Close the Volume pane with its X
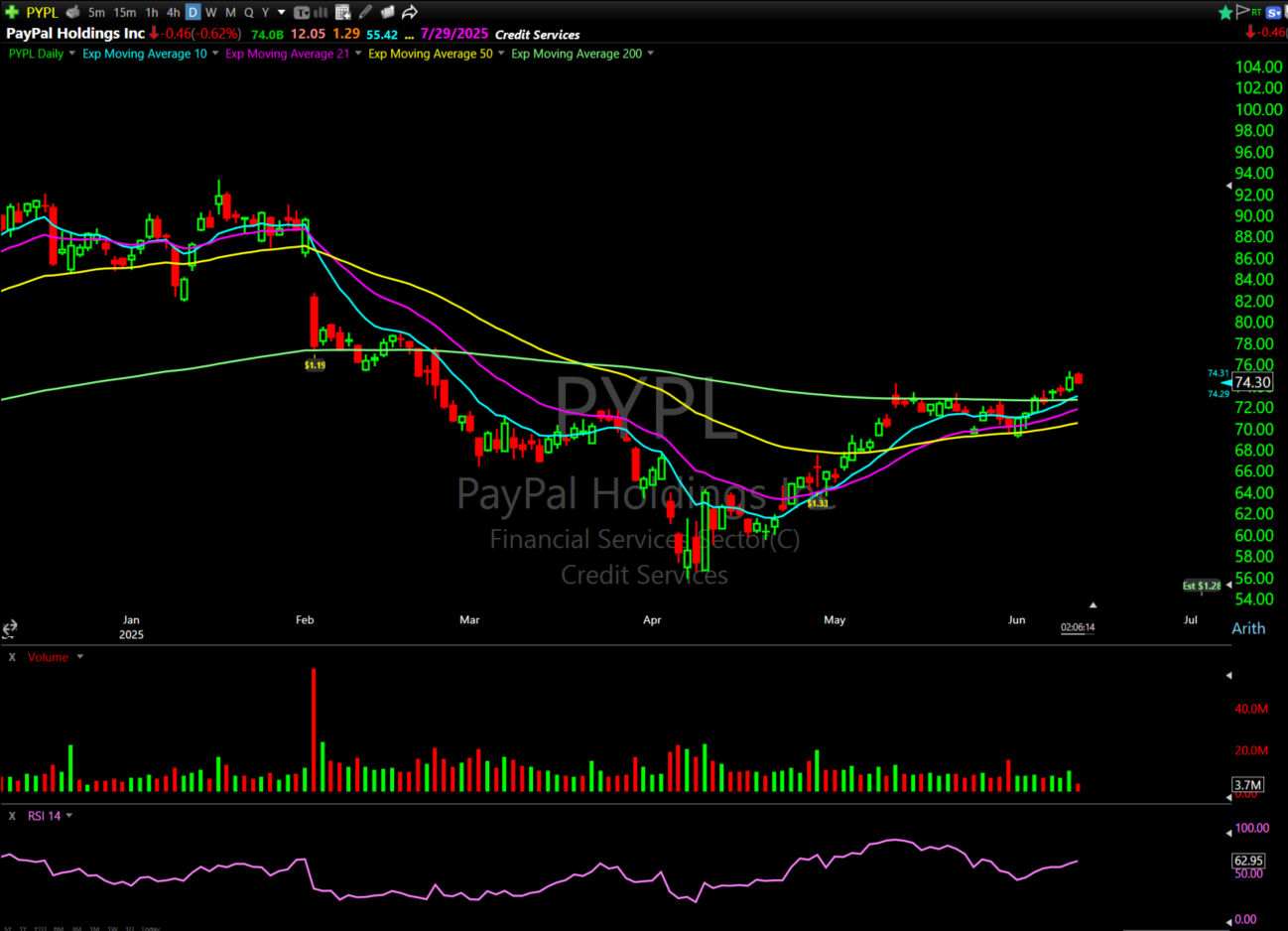The height and width of the screenshot is (931, 1288). coord(12,657)
